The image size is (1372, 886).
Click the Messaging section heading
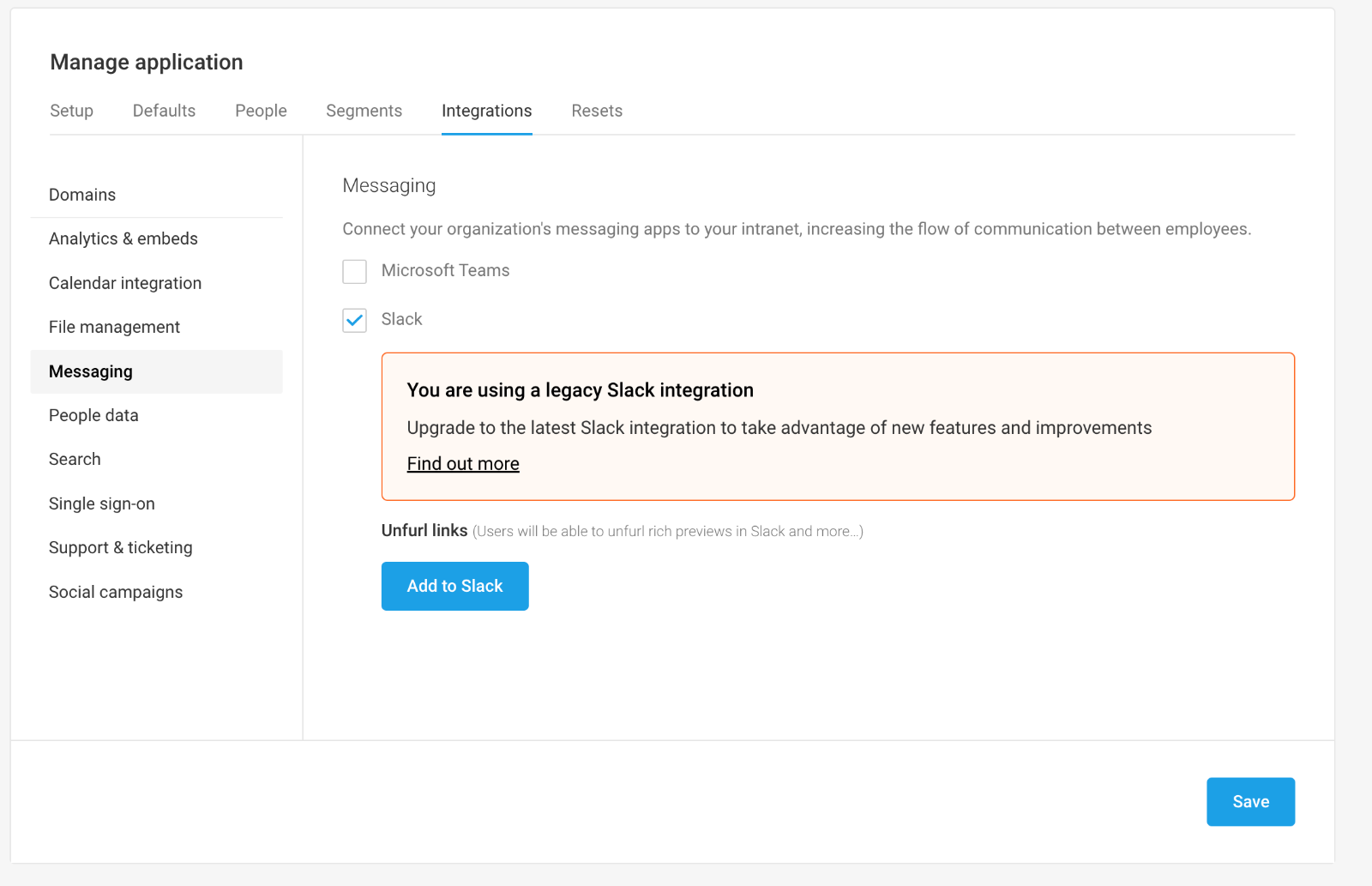(x=389, y=185)
